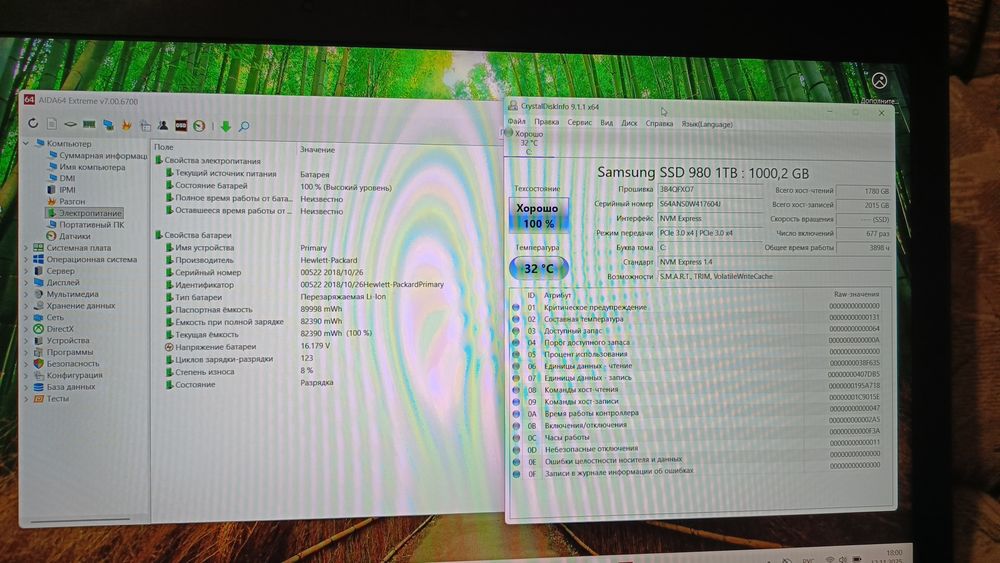Expand the Мультимедиа tree node
The width and height of the screenshot is (1000, 563).
[26, 294]
